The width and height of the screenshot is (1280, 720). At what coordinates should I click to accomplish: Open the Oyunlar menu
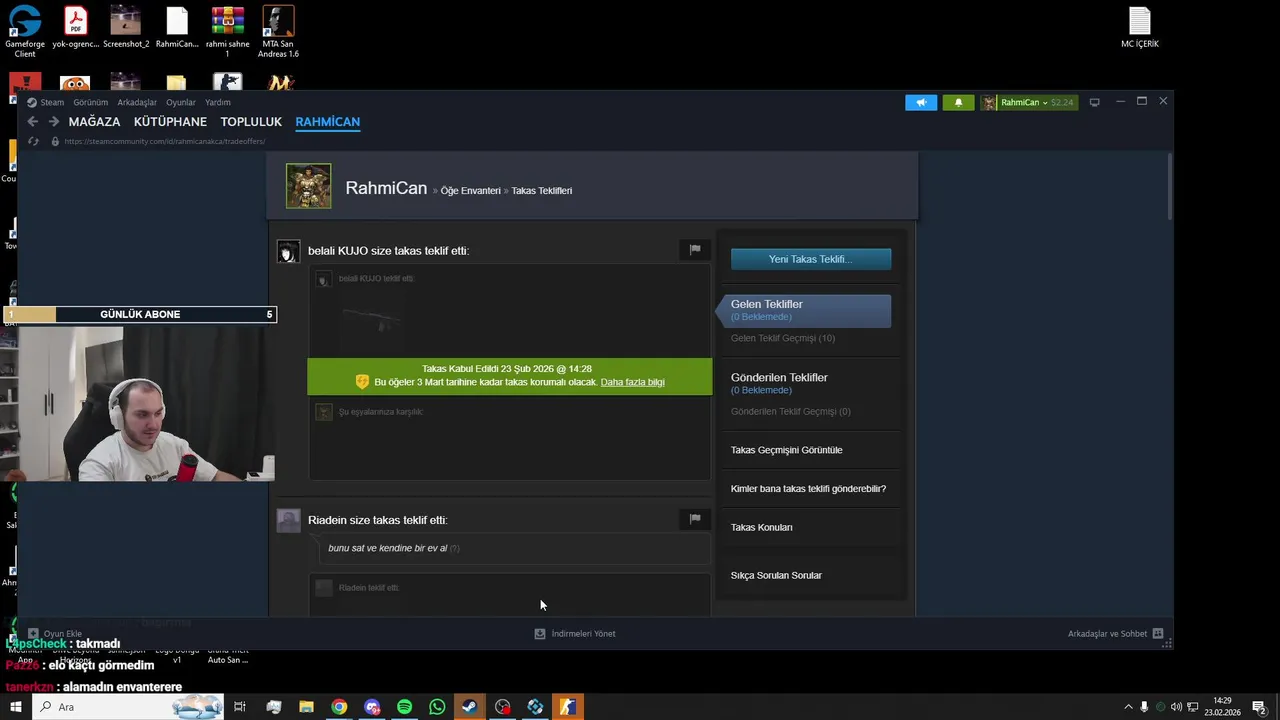(181, 102)
